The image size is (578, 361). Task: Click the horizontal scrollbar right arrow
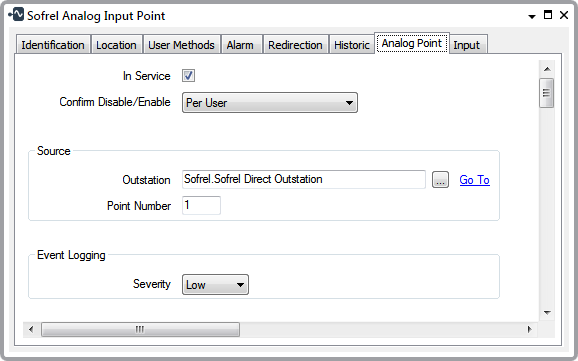(x=530, y=329)
